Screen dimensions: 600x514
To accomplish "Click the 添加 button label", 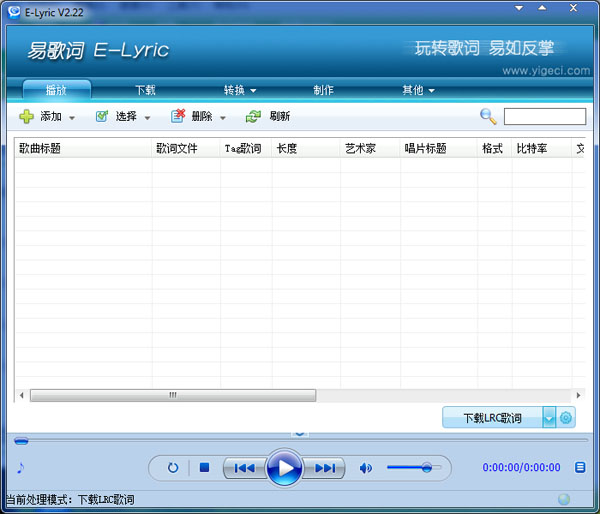I will tap(51, 116).
